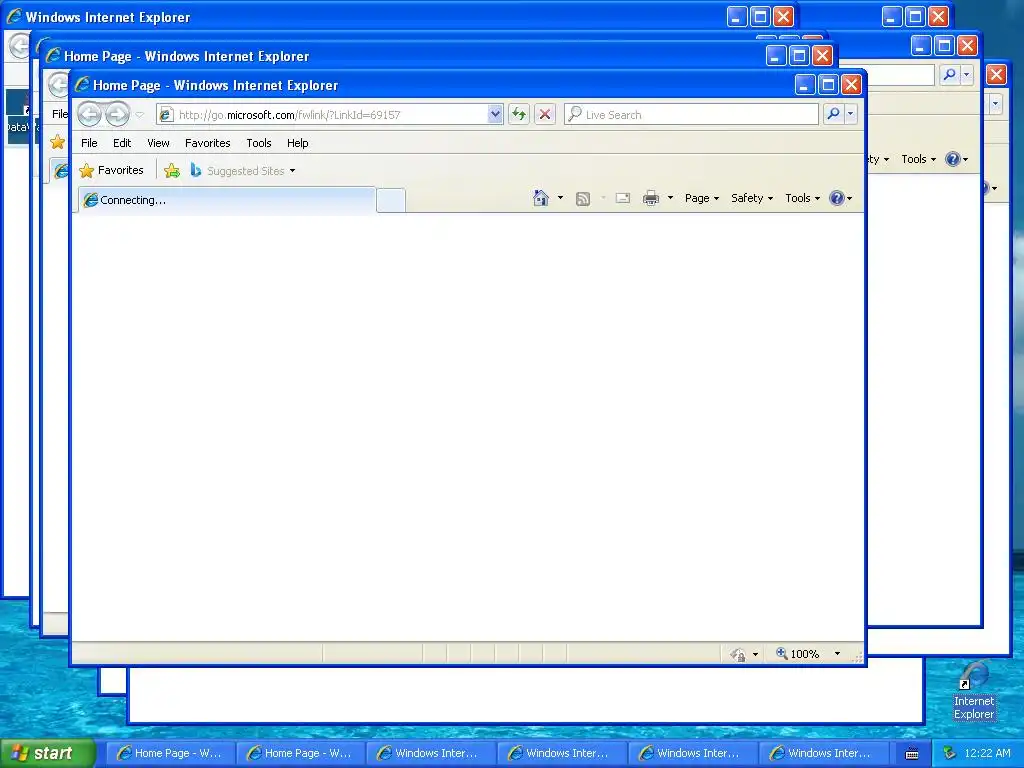Click the 100% zoom level button
The image size is (1024, 768).
[x=797, y=654]
